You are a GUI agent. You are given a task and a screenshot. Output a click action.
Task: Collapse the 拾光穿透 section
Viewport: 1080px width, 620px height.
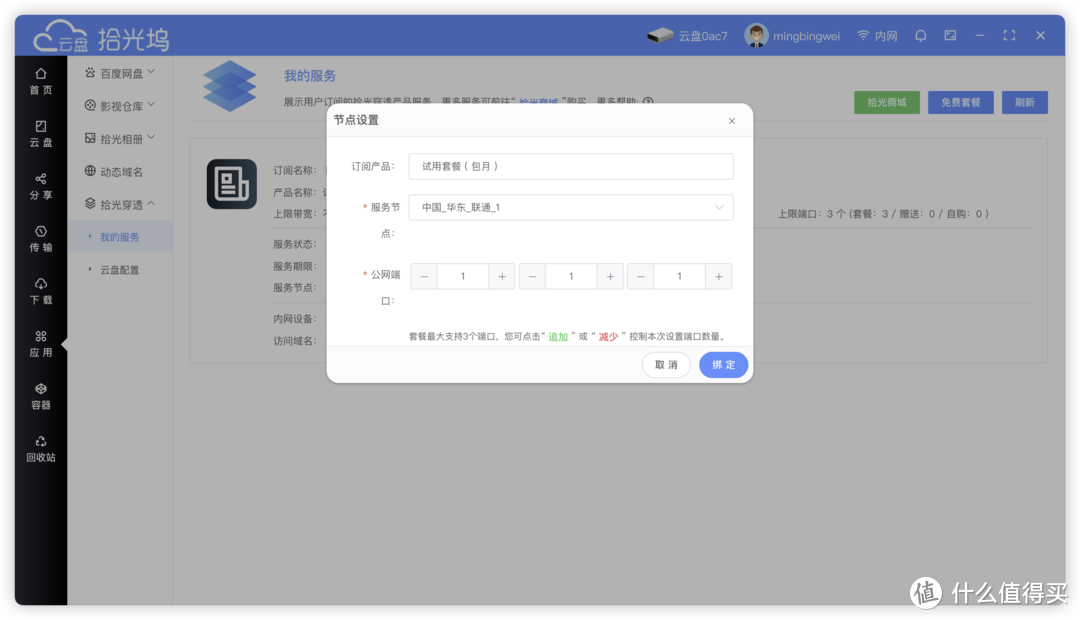point(119,203)
